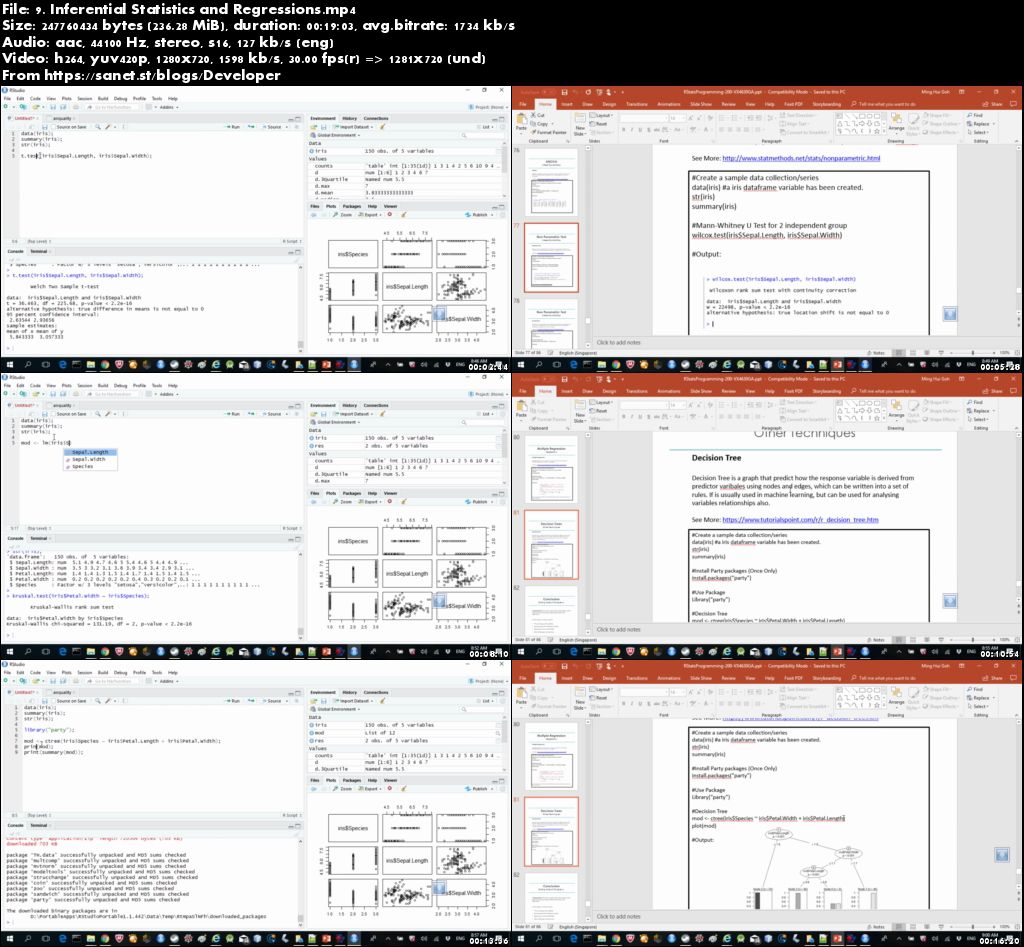In frame 00:05:28, open the Design ribbon tab
This screenshot has height=947, width=1024.
[x=609, y=104]
